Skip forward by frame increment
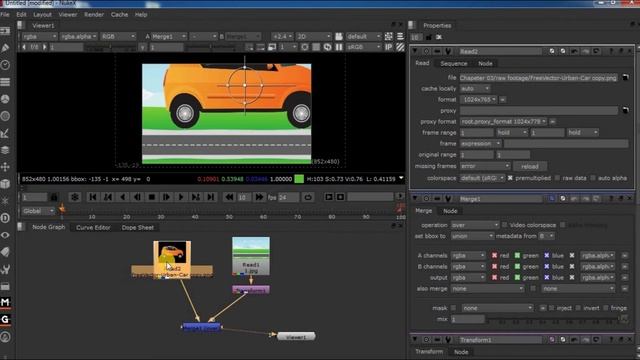 [259, 197]
